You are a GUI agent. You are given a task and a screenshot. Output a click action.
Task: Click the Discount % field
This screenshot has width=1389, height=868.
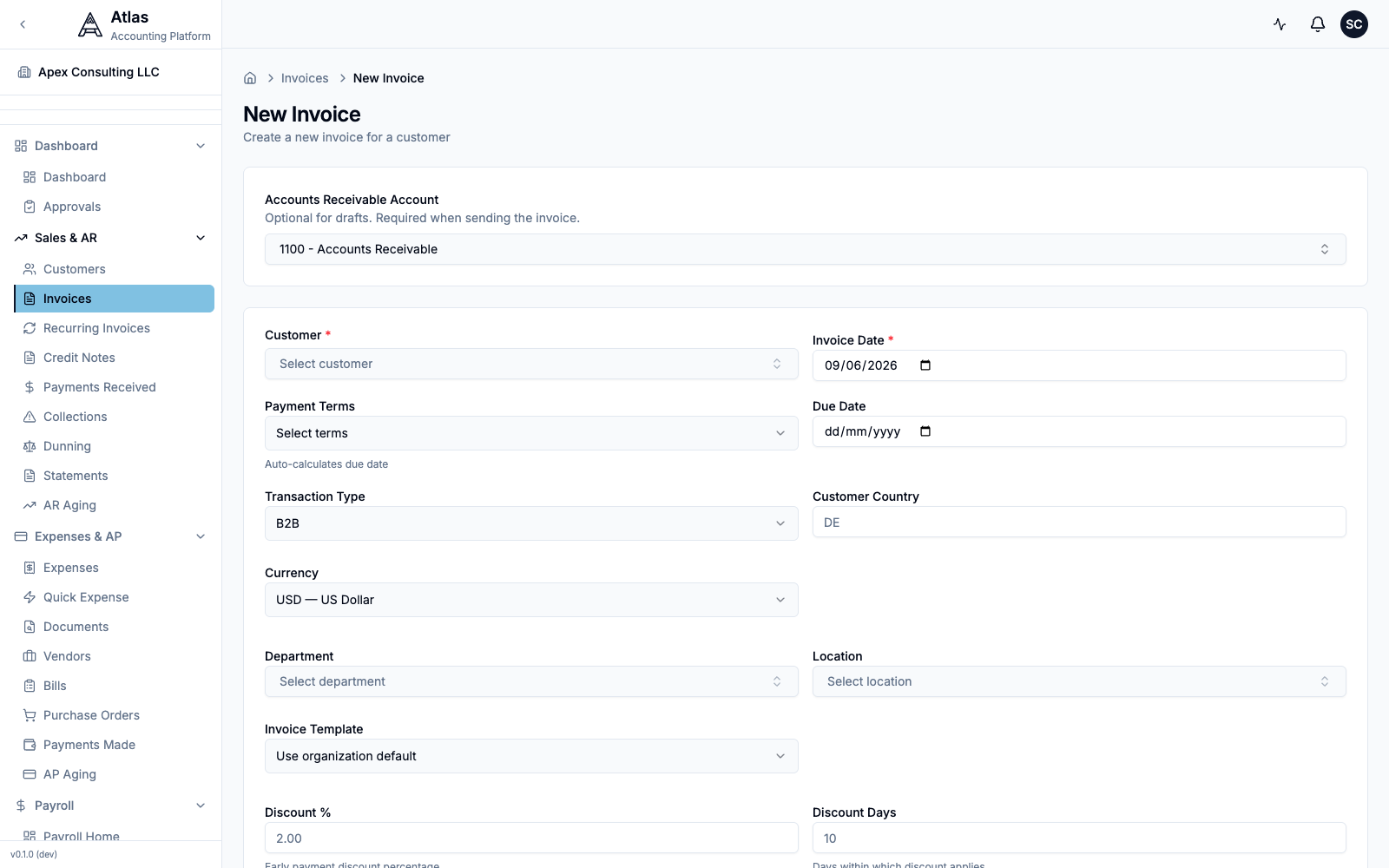531,838
